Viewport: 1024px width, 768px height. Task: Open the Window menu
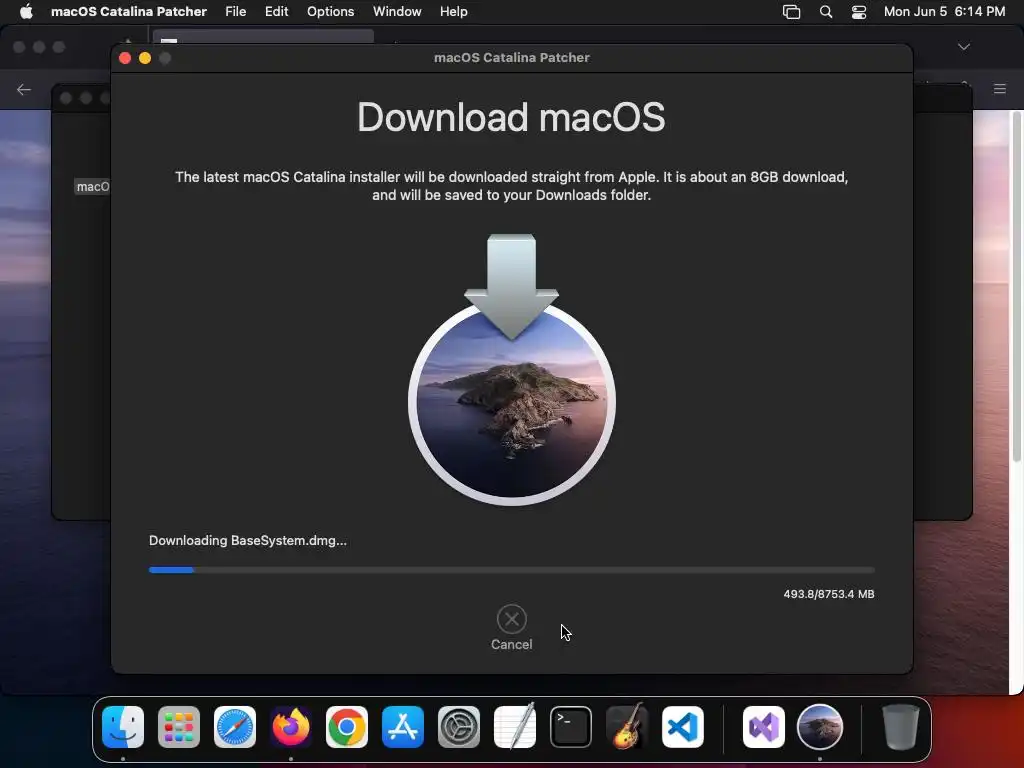(x=397, y=12)
